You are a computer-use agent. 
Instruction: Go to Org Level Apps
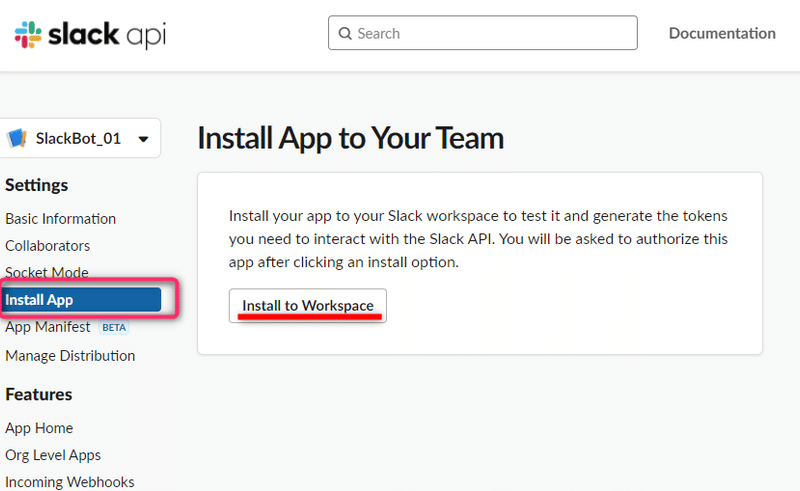tap(53, 455)
